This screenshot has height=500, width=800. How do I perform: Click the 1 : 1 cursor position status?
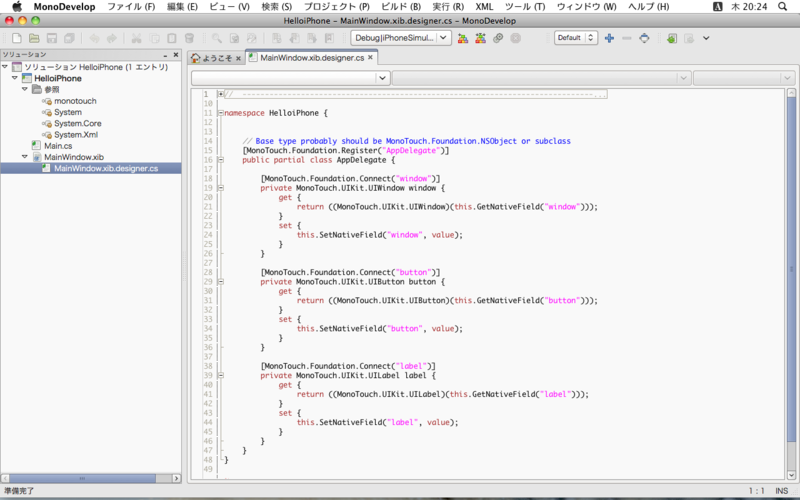[757, 491]
